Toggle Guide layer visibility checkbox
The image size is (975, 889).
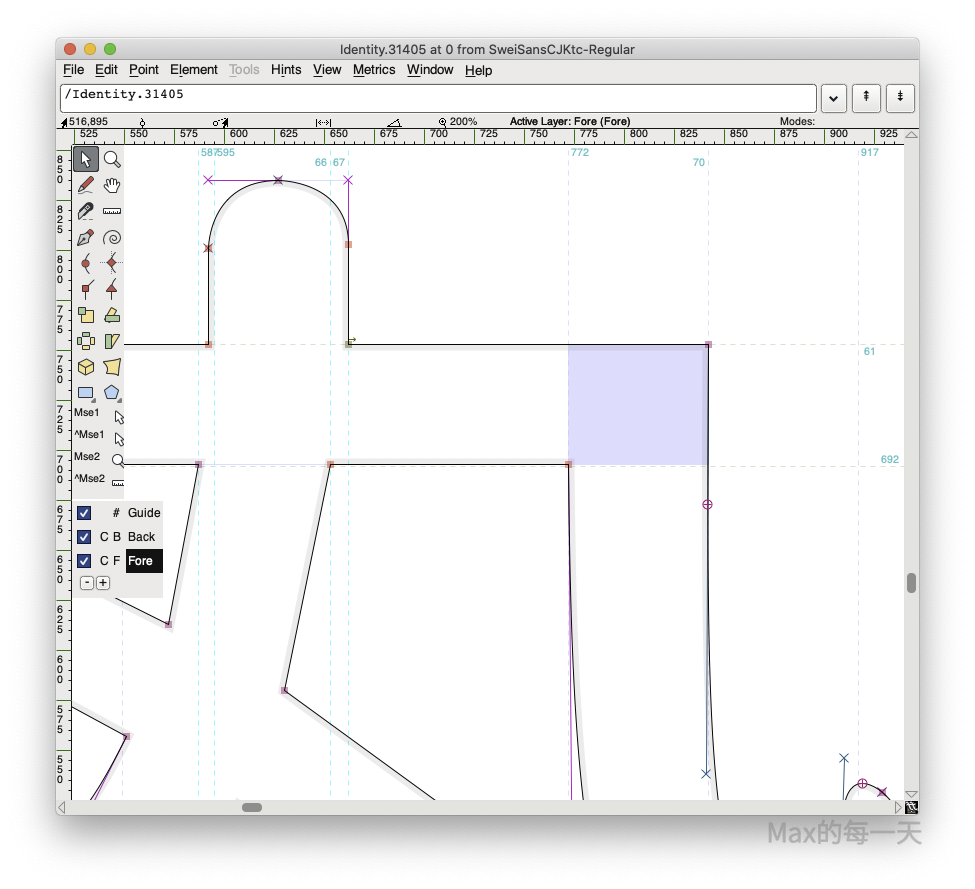(84, 513)
